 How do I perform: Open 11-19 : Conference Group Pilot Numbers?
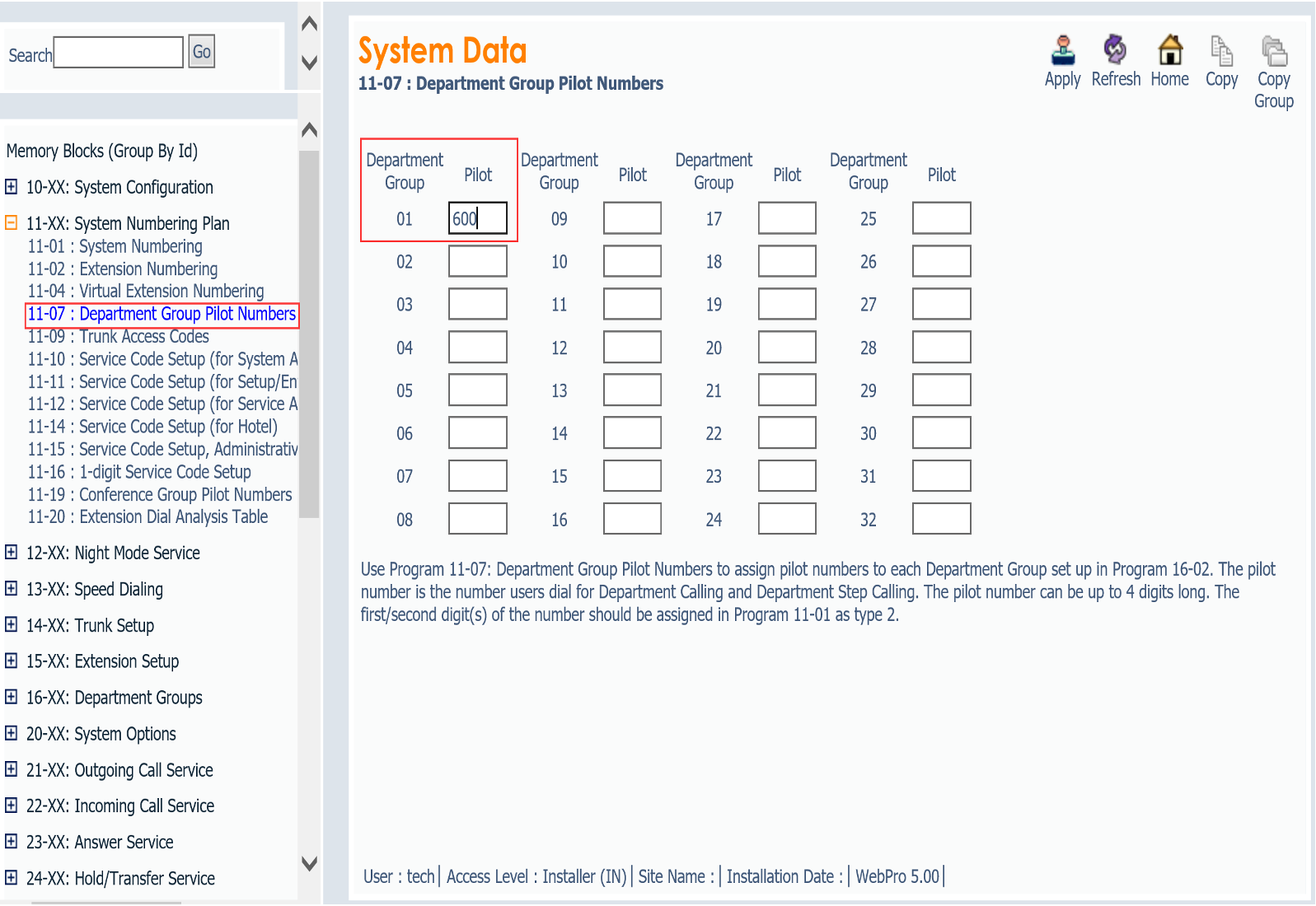pyautogui.click(x=160, y=494)
